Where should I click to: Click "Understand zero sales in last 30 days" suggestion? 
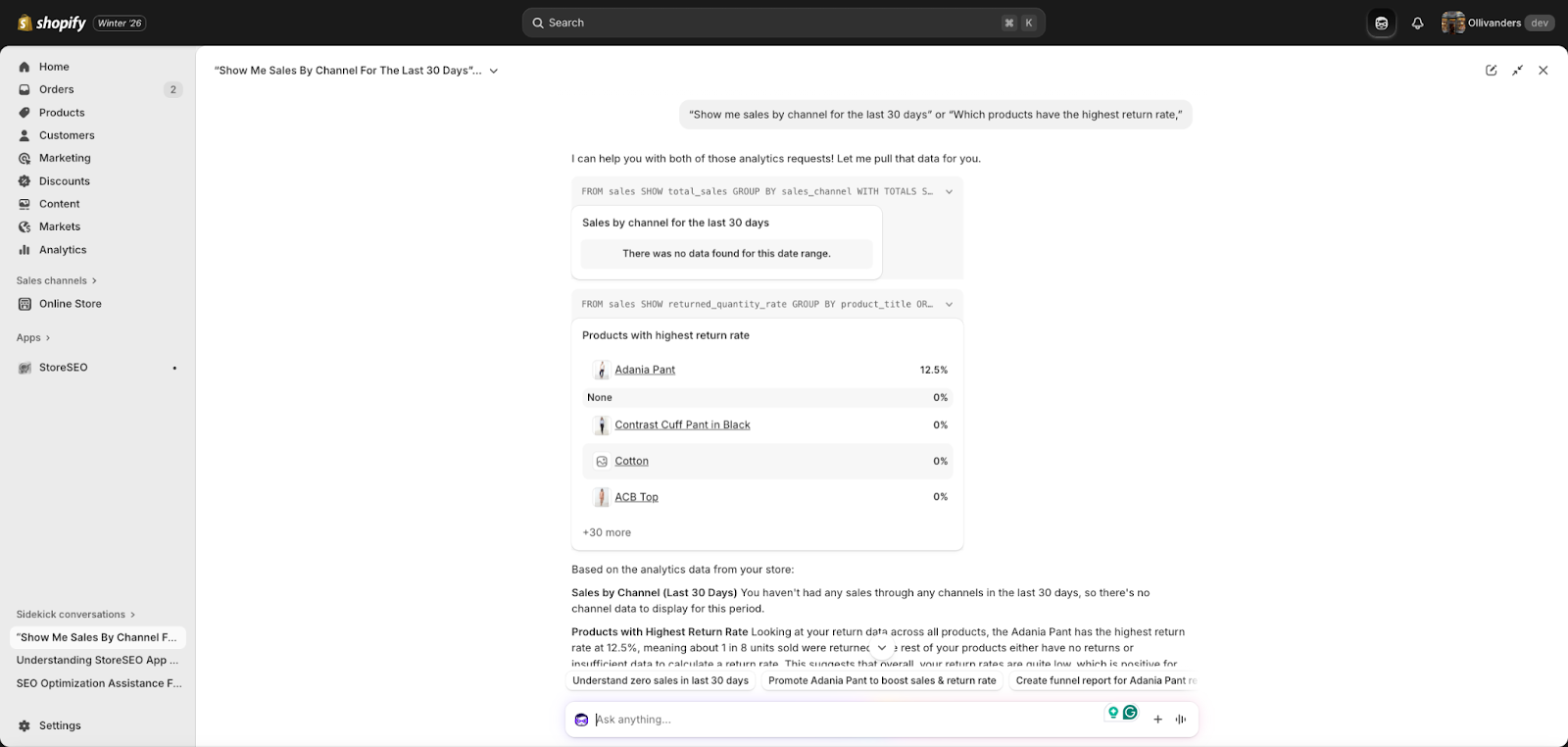coord(661,680)
